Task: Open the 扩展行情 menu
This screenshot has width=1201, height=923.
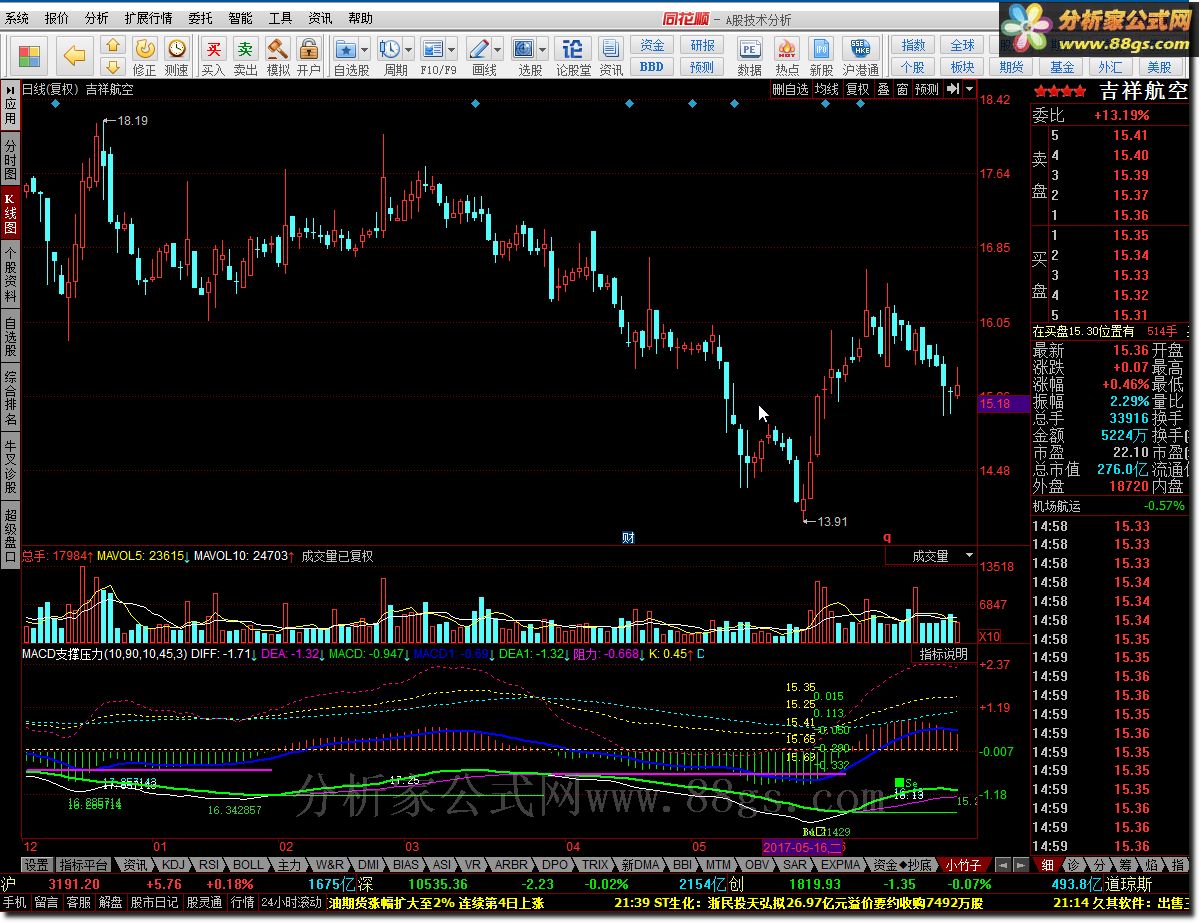Action: 148,18
